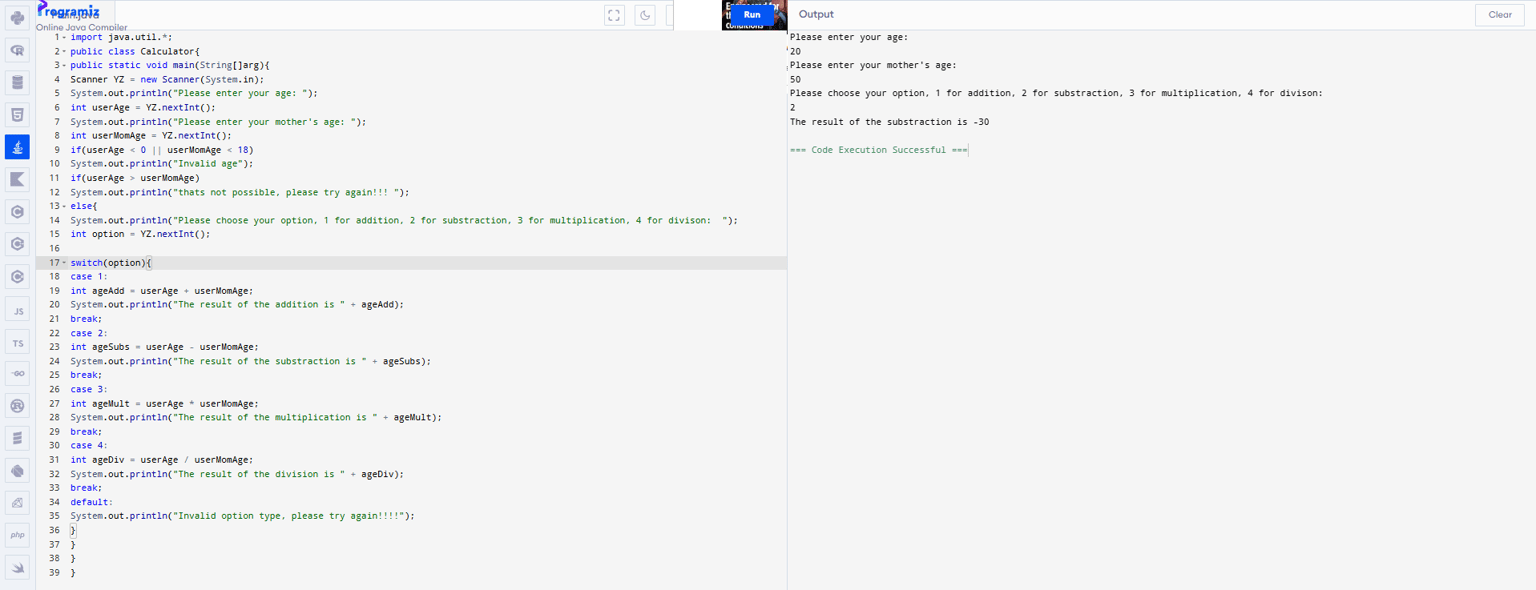Collapse the switch block at line 17
This screenshot has width=1536, height=590.
click(62, 263)
